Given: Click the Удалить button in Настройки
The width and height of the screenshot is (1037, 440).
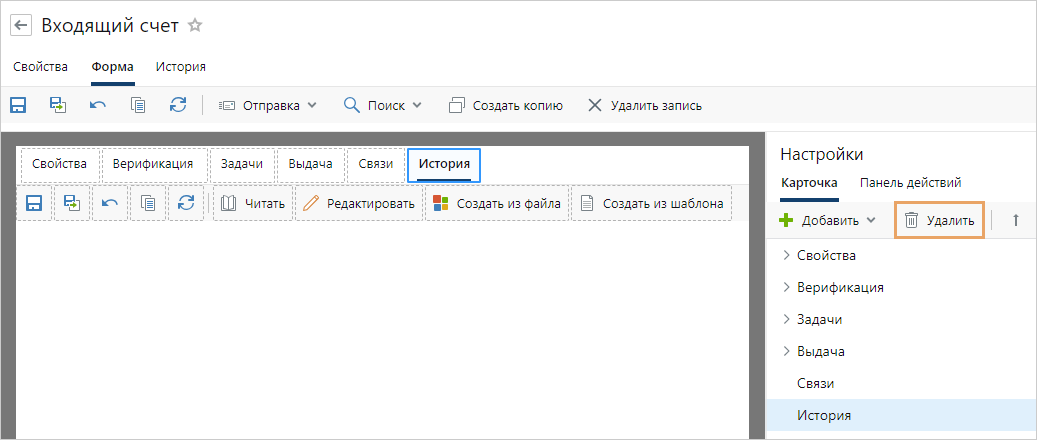Looking at the screenshot, I should (939, 220).
